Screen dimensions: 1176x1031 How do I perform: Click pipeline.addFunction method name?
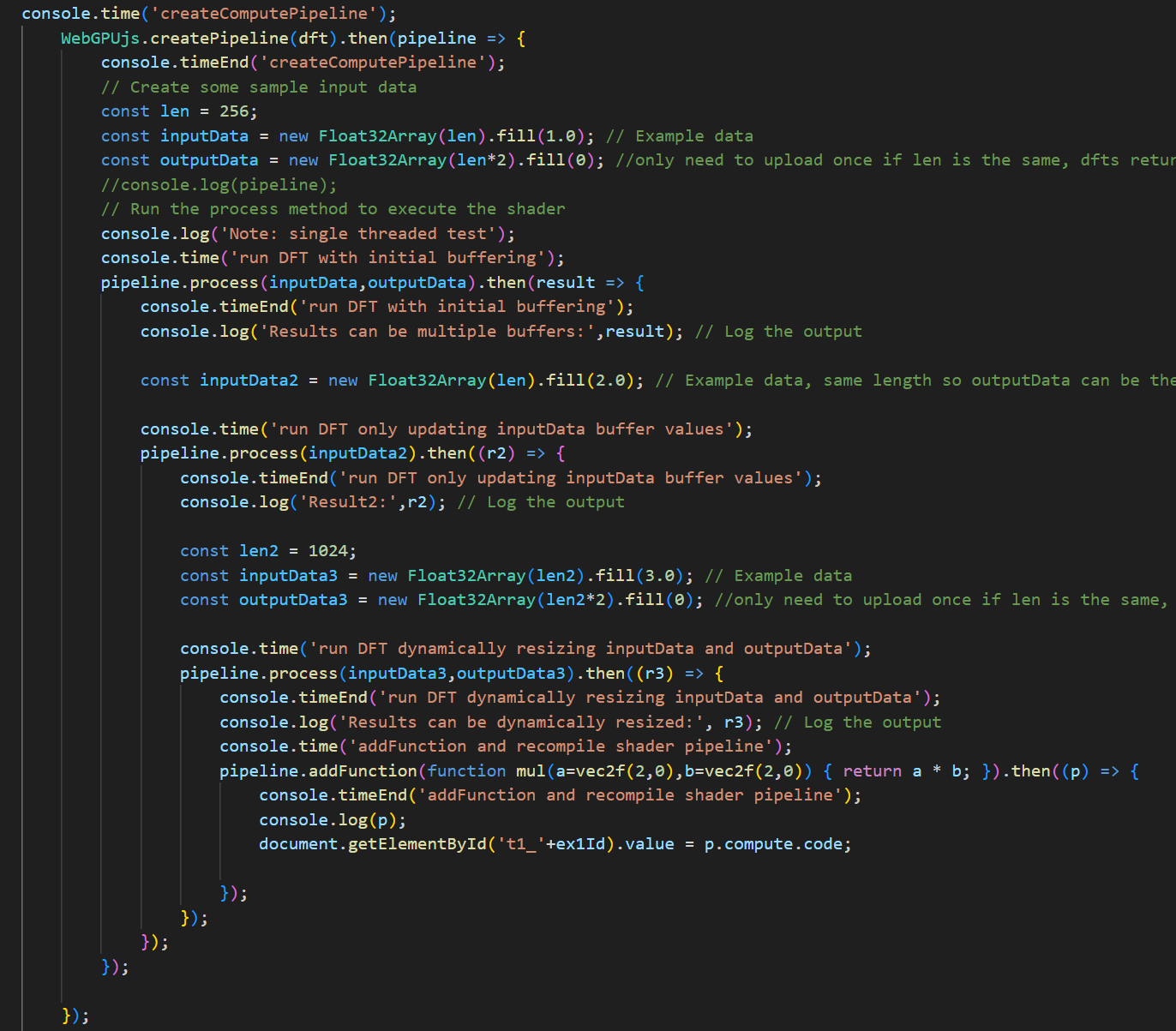tap(363, 771)
